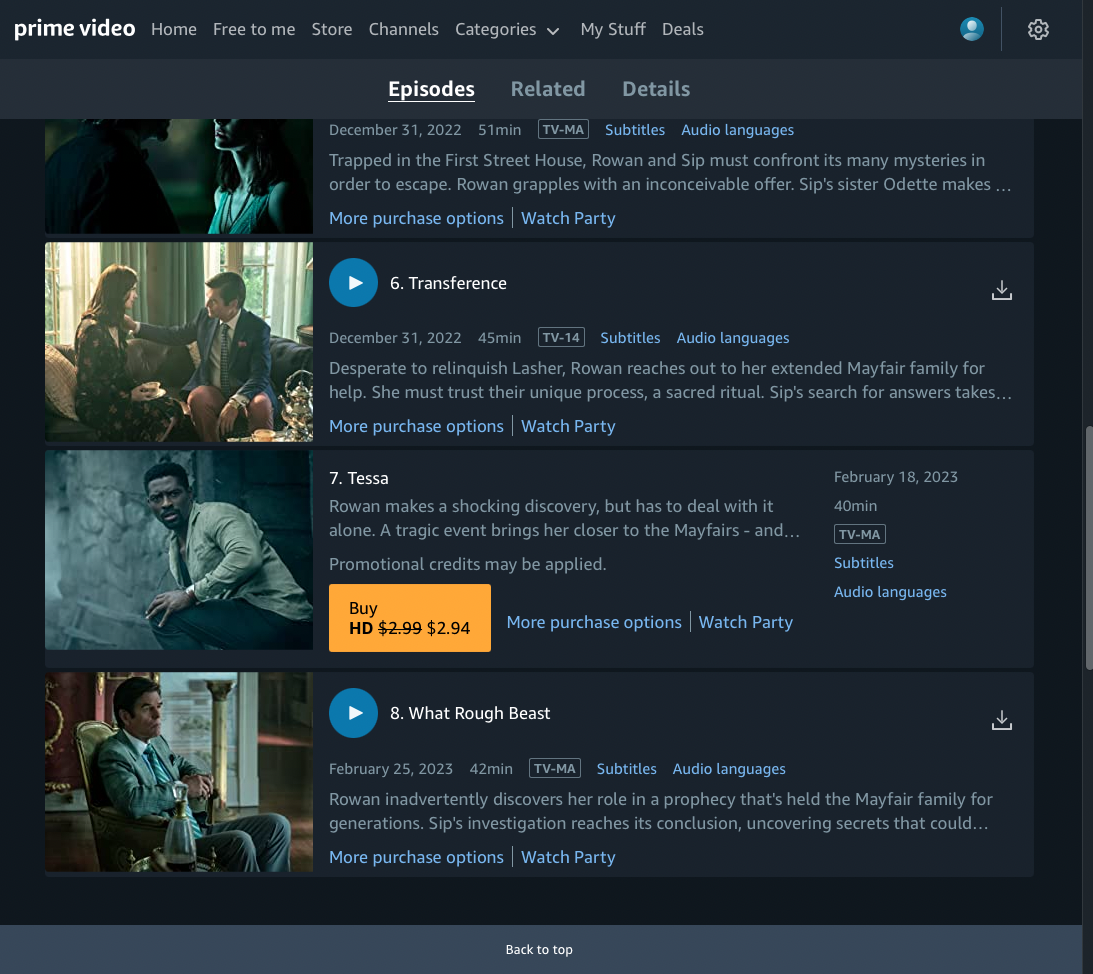
Task: Show Audio languages for episode 7 Tessa
Action: point(890,592)
